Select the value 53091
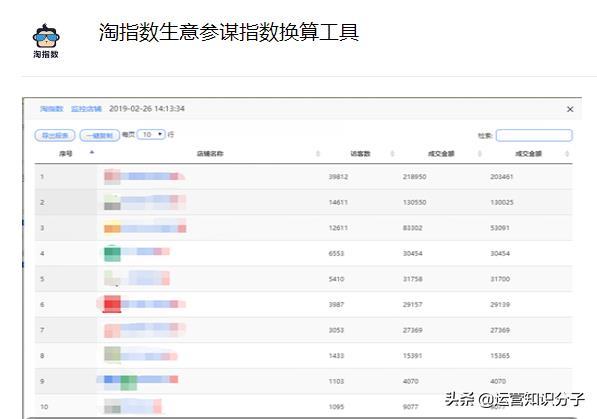The height and width of the screenshot is (419, 597). (500, 228)
